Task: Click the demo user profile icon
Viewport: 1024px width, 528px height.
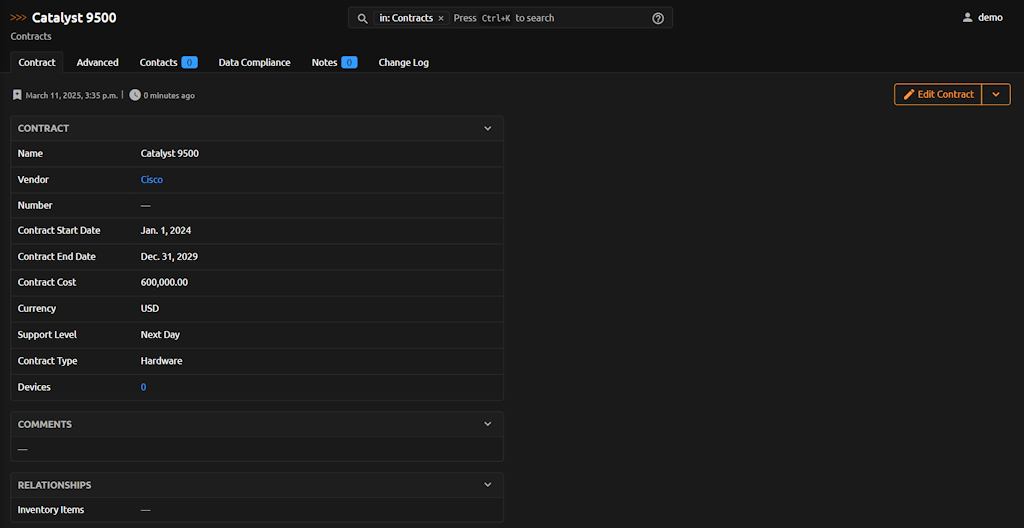Action: click(x=967, y=18)
